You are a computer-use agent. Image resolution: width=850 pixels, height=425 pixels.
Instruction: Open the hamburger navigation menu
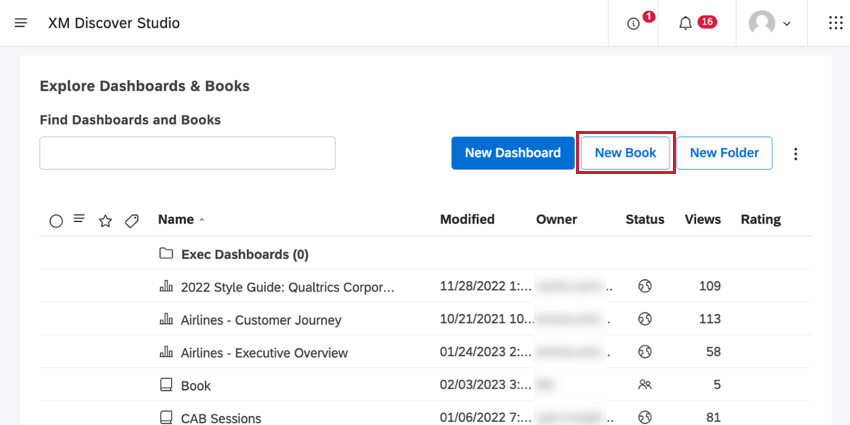tap(21, 22)
